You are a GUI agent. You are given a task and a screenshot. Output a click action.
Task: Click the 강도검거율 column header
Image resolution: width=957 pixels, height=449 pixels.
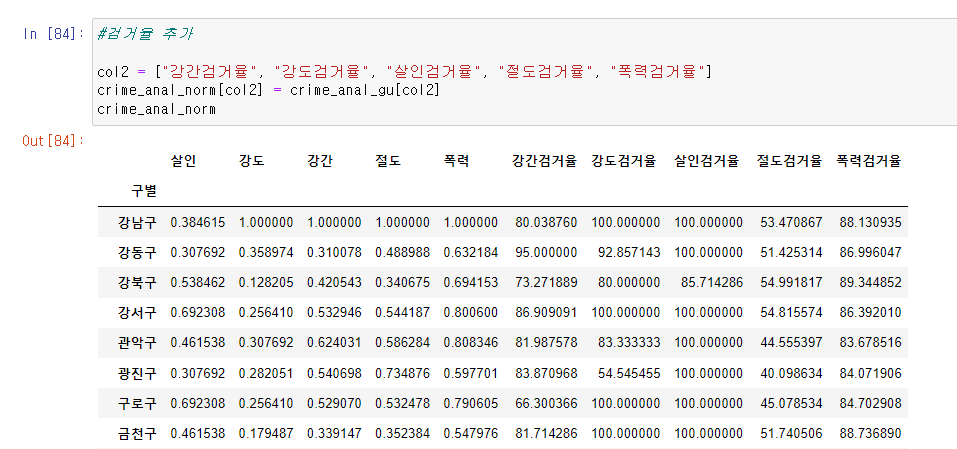click(624, 161)
